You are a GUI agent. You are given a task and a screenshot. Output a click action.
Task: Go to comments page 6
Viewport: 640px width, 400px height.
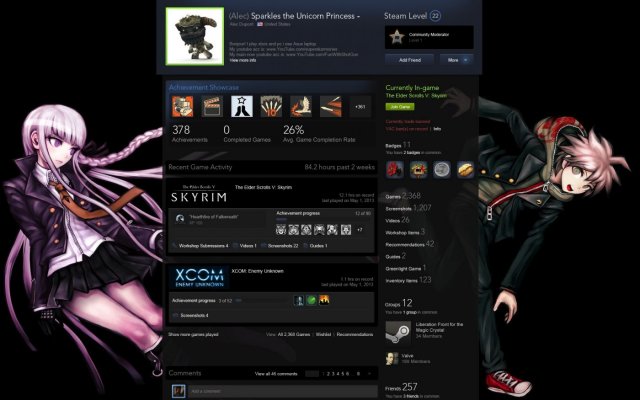348,373
